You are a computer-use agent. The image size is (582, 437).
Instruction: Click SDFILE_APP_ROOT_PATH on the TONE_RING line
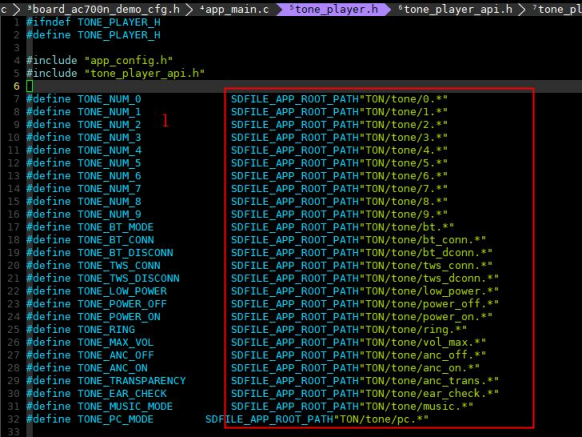tap(295, 329)
